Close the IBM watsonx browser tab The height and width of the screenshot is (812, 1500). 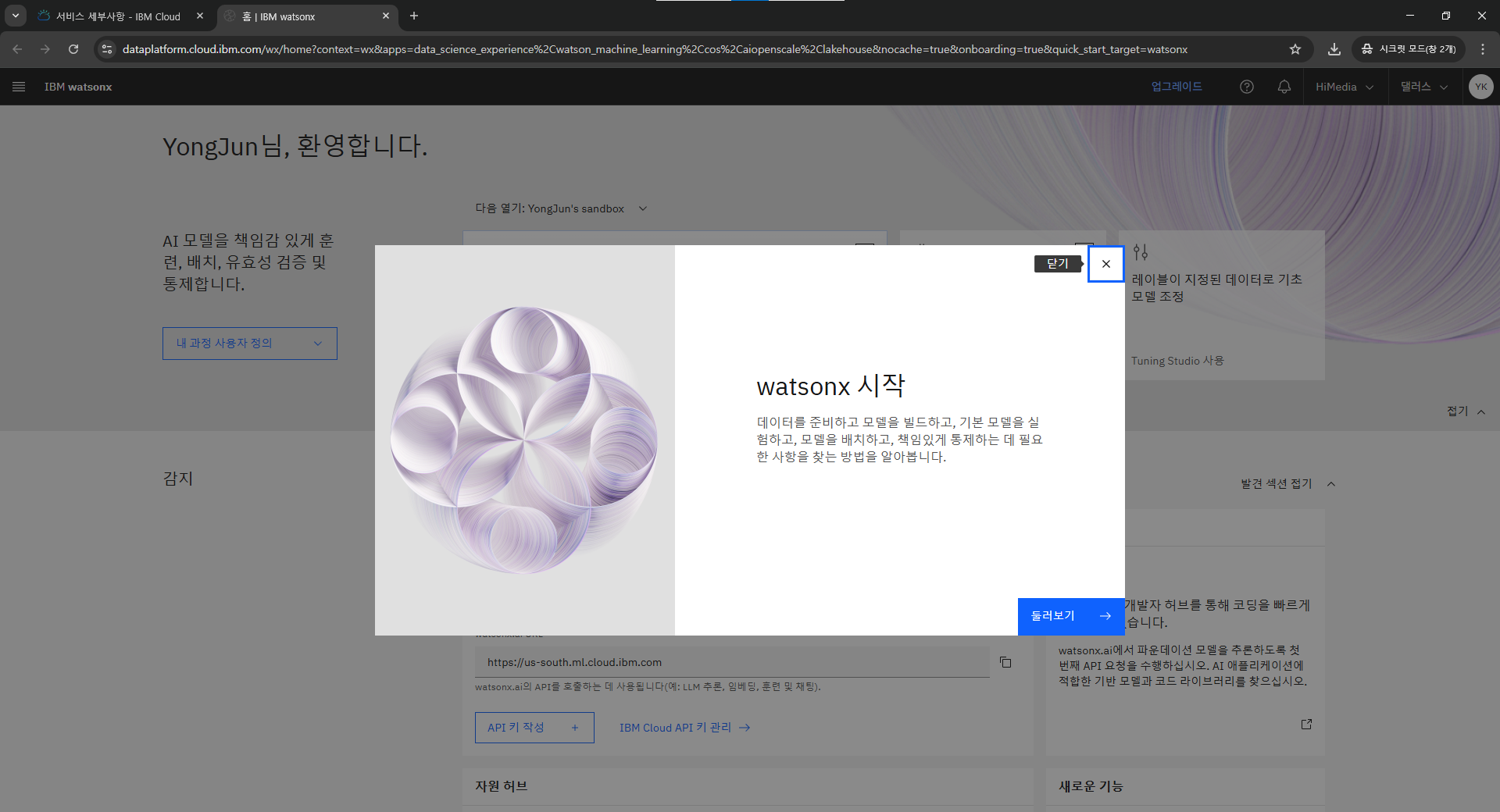(386, 16)
